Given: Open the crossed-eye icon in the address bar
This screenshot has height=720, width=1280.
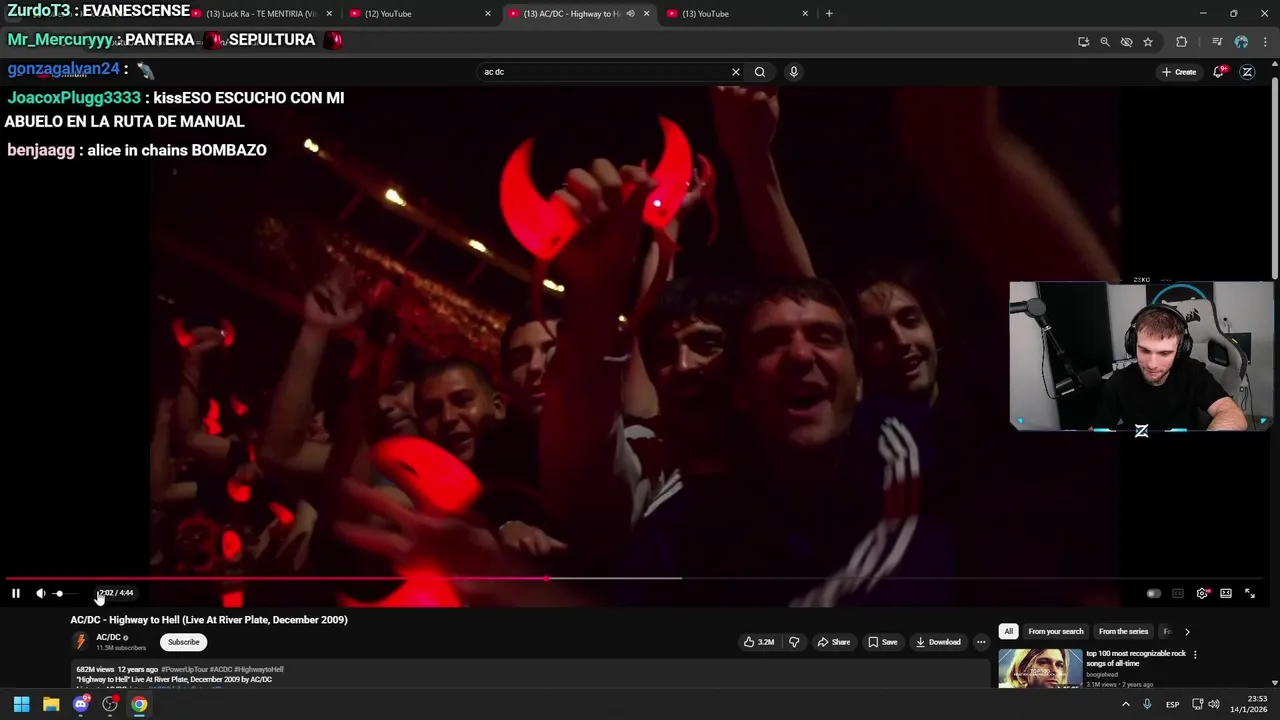Looking at the screenshot, I should pyautogui.click(x=1126, y=42).
